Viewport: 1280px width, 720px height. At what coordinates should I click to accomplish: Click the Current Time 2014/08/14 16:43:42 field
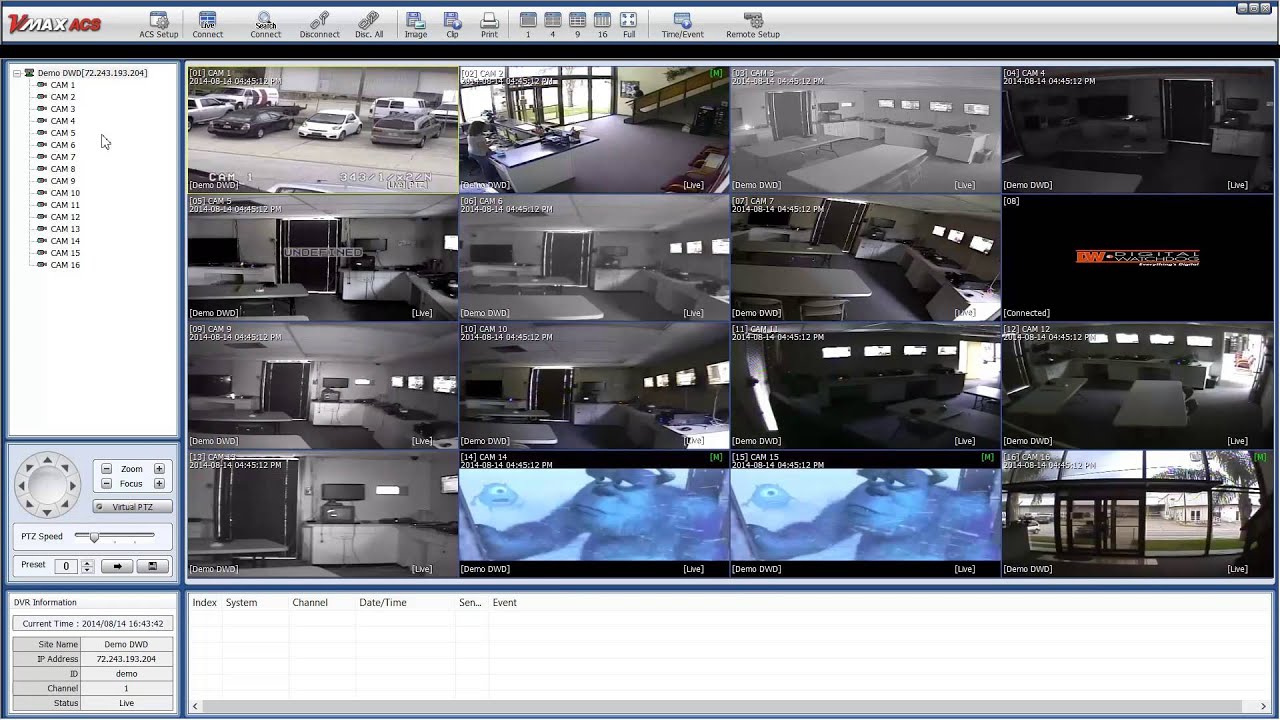(x=93, y=624)
